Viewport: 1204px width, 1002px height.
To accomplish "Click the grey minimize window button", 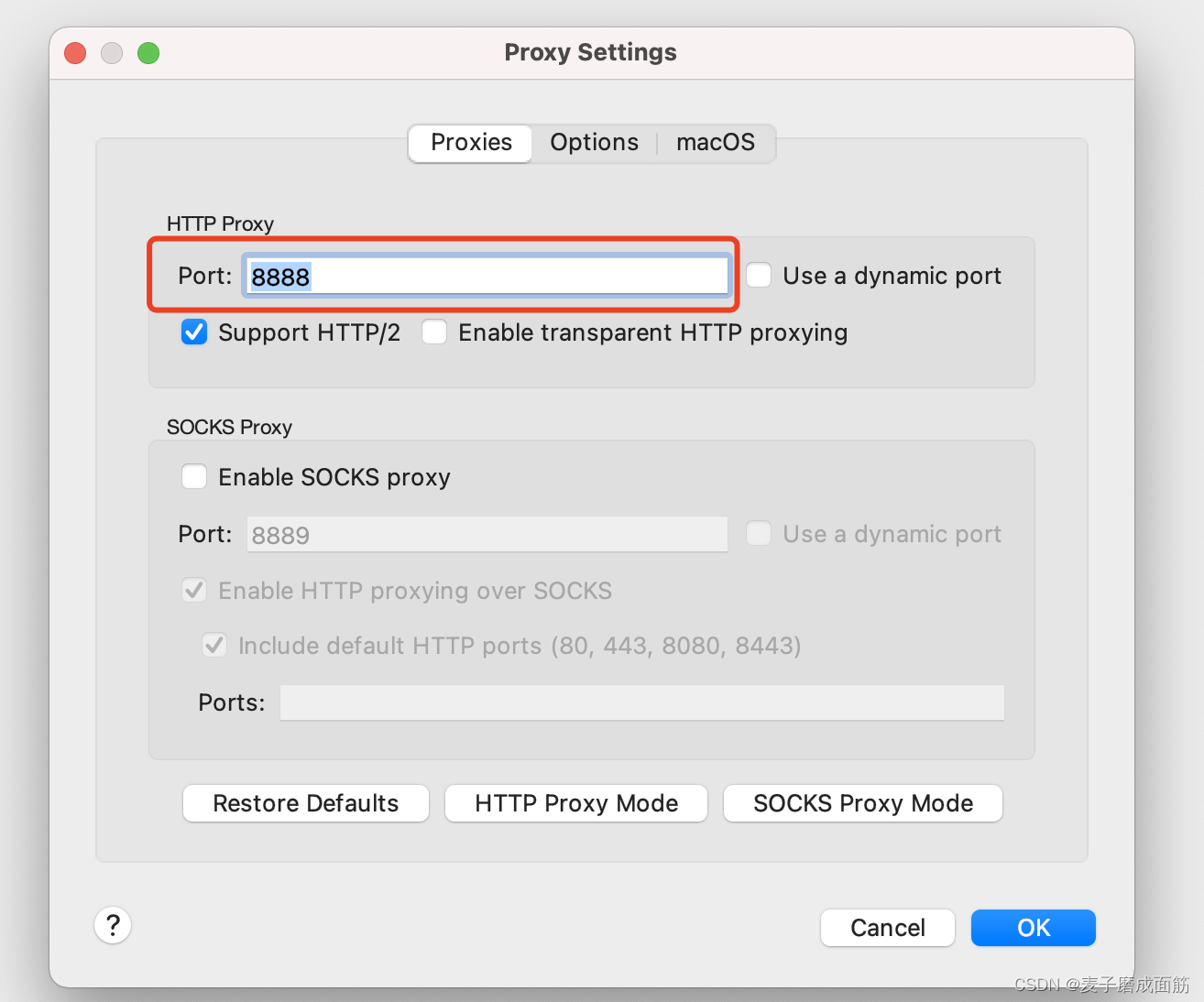I will tap(112, 53).
